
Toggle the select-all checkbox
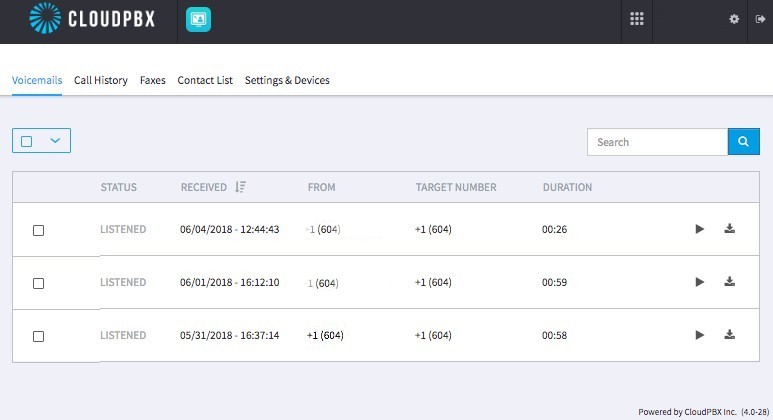point(27,141)
